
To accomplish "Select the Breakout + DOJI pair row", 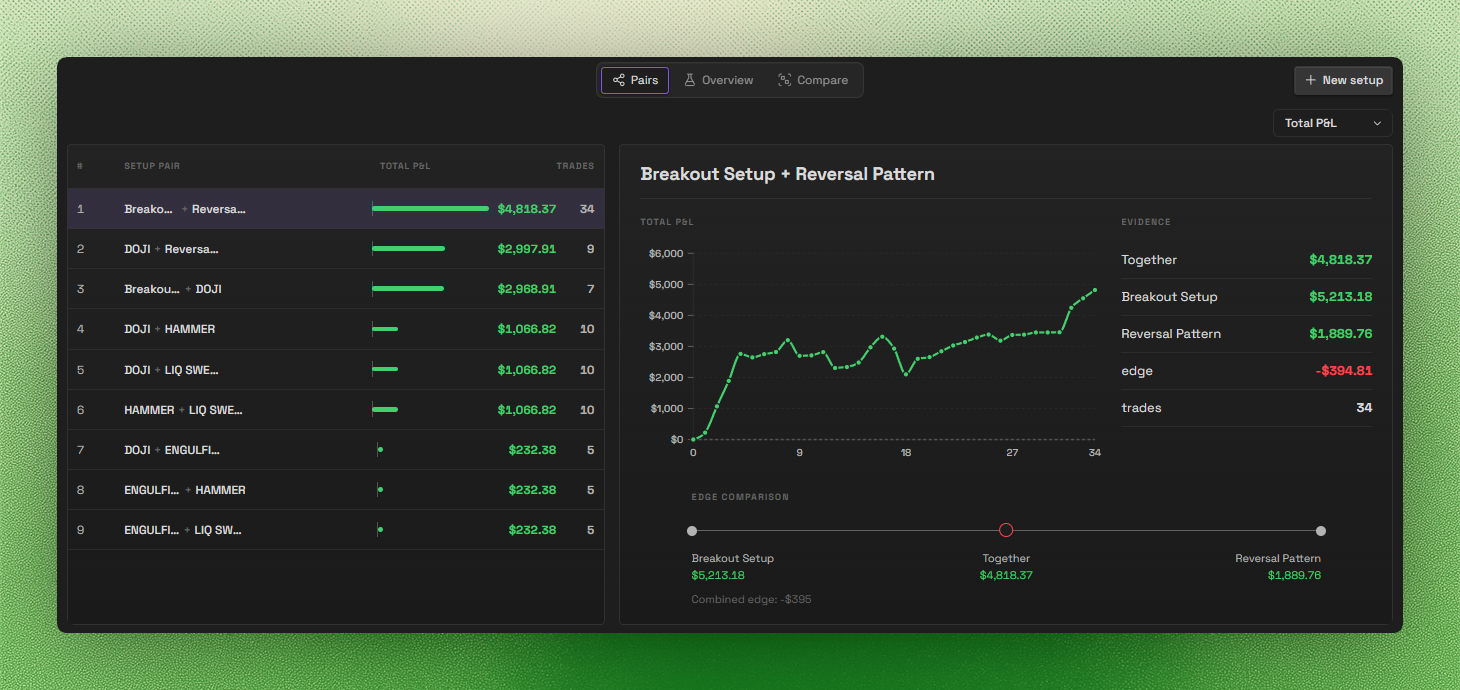I will [x=336, y=289].
